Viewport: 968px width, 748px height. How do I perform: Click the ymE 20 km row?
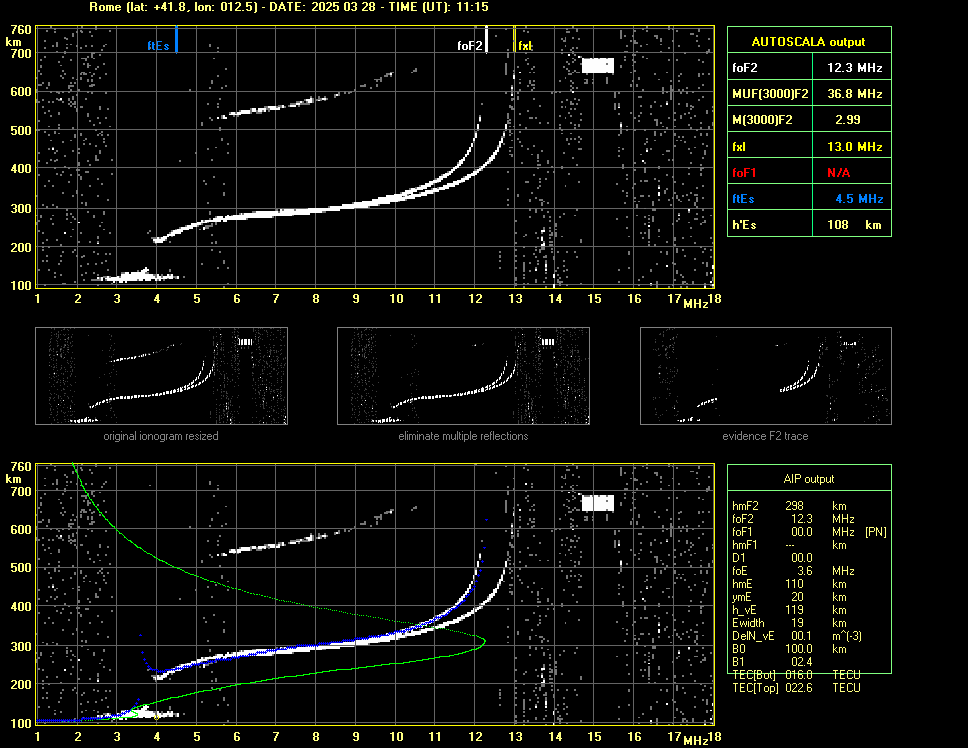pyautogui.click(x=790, y=597)
